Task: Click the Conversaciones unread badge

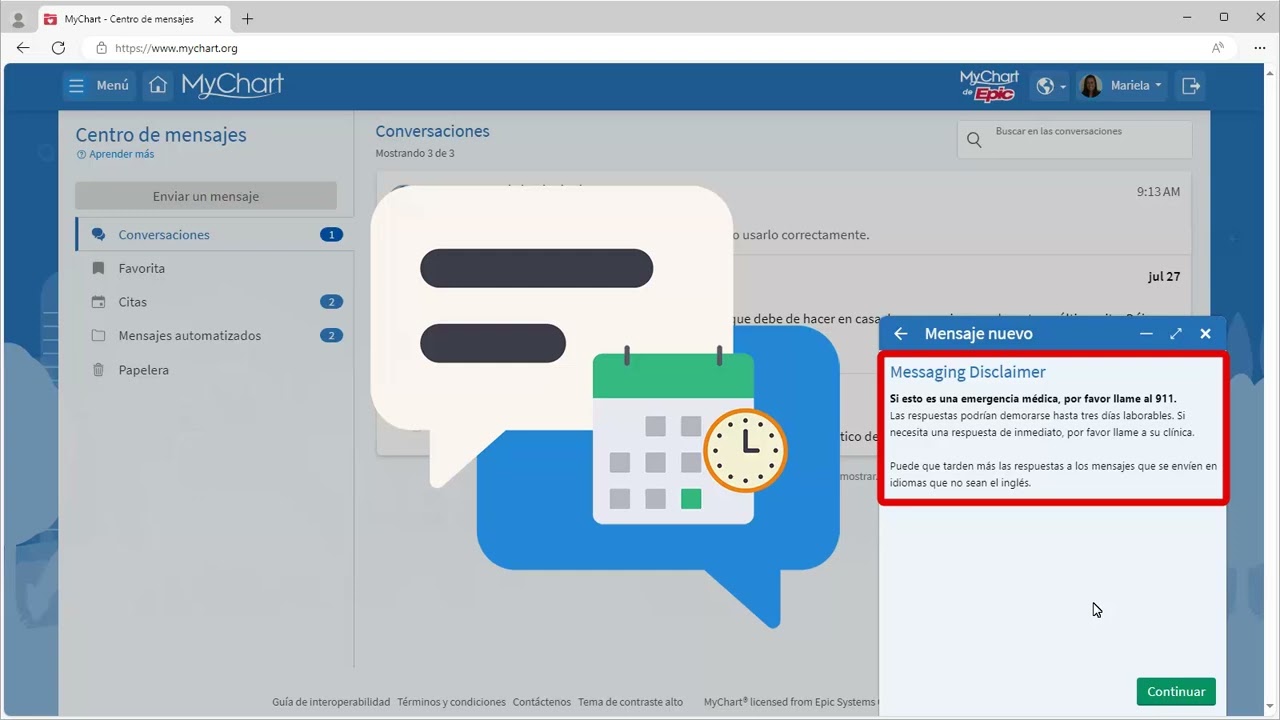Action: (x=331, y=235)
